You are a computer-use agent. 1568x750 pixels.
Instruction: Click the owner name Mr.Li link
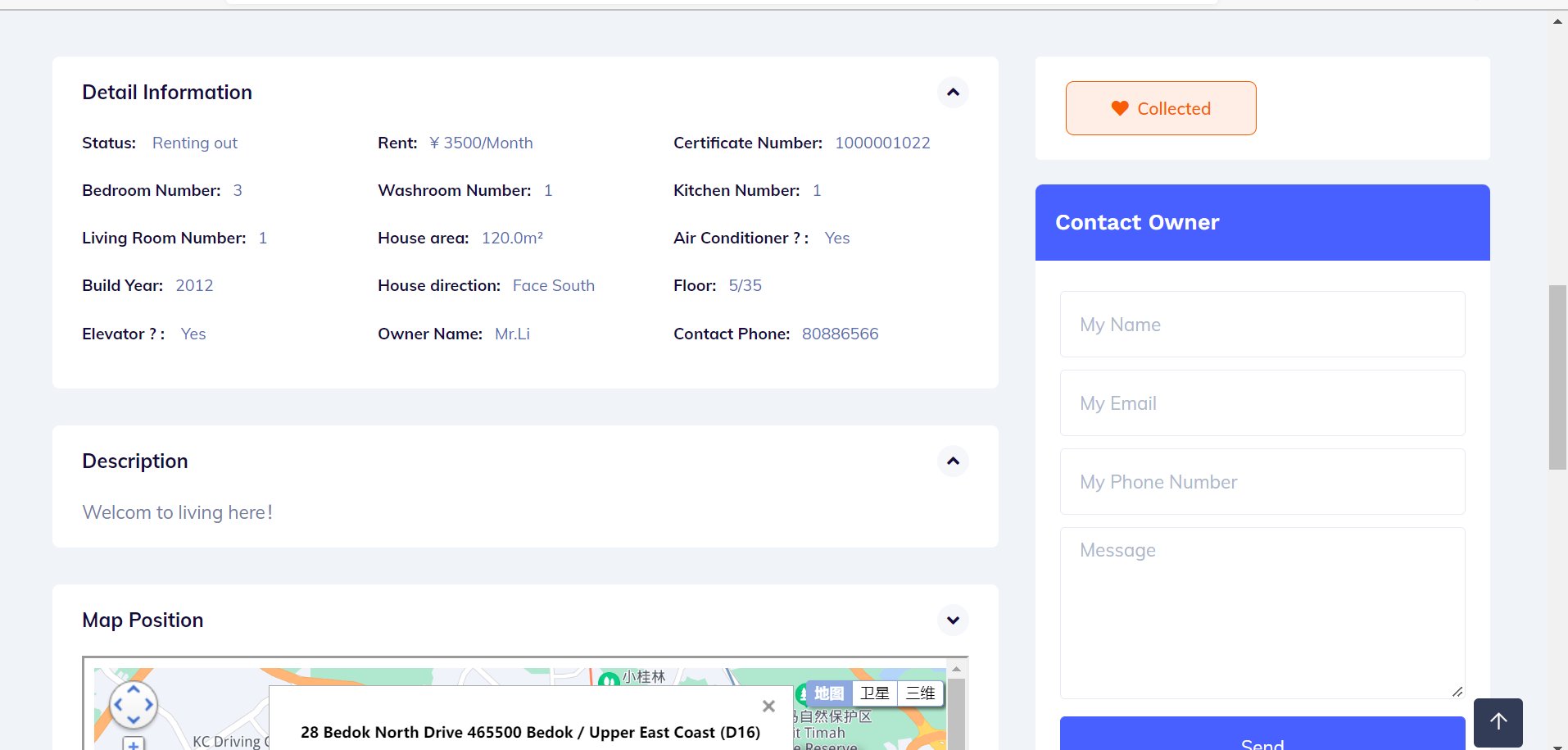(x=512, y=334)
